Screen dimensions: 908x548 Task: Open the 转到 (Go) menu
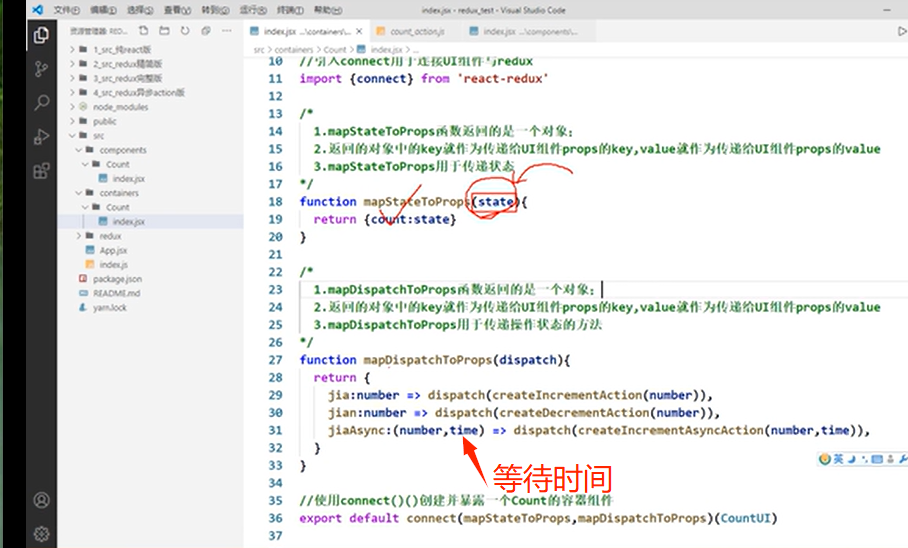[215, 10]
